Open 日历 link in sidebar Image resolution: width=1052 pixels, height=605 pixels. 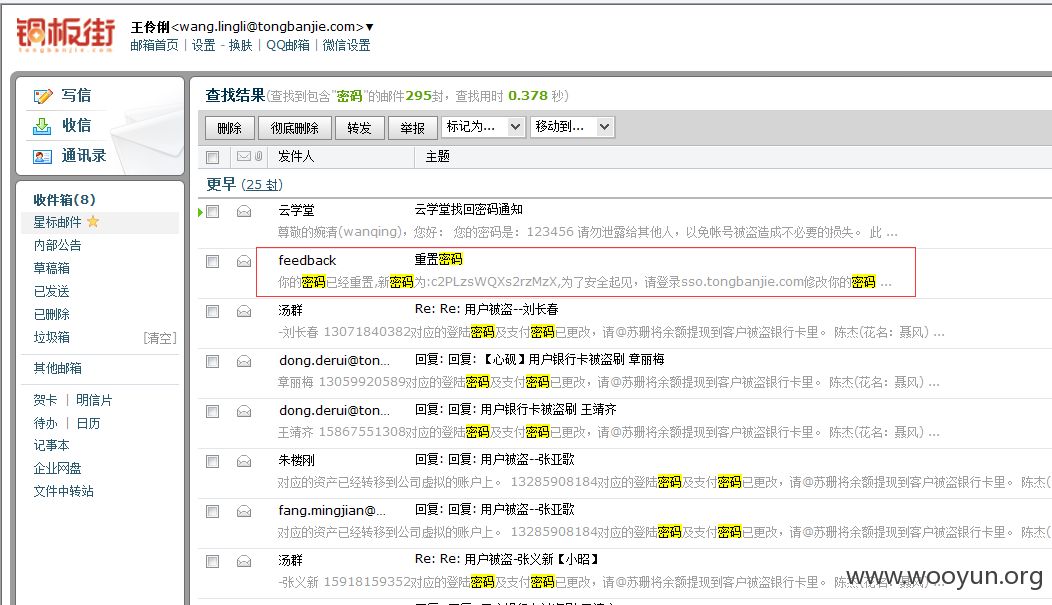point(88,423)
